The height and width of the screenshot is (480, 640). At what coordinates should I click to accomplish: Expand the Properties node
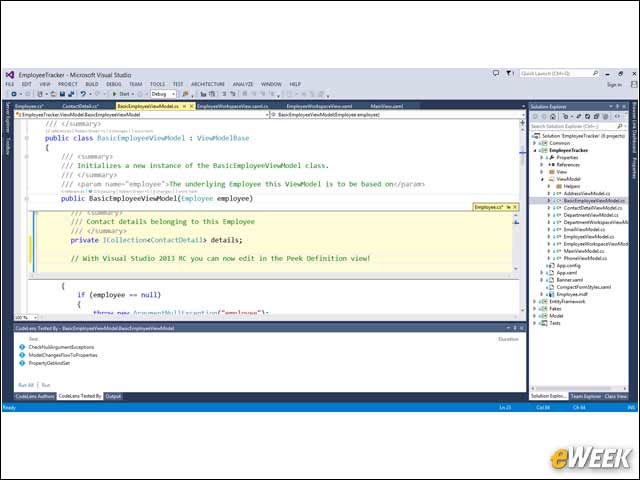[542, 158]
